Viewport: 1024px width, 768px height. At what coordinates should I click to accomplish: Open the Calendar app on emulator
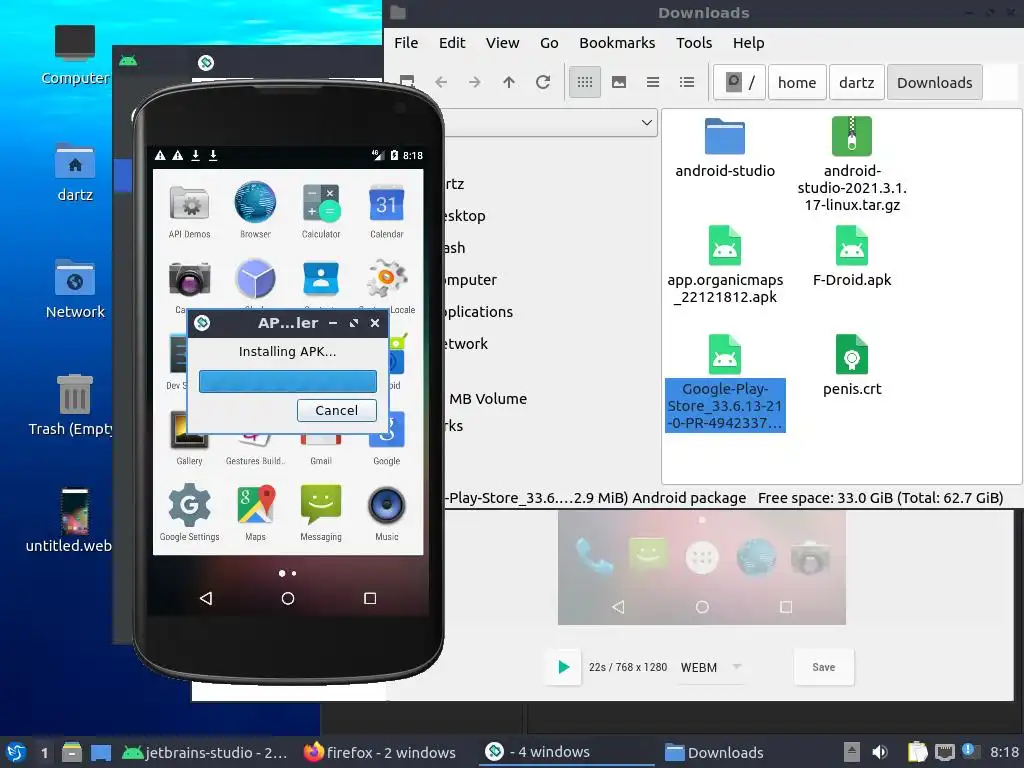pos(387,210)
